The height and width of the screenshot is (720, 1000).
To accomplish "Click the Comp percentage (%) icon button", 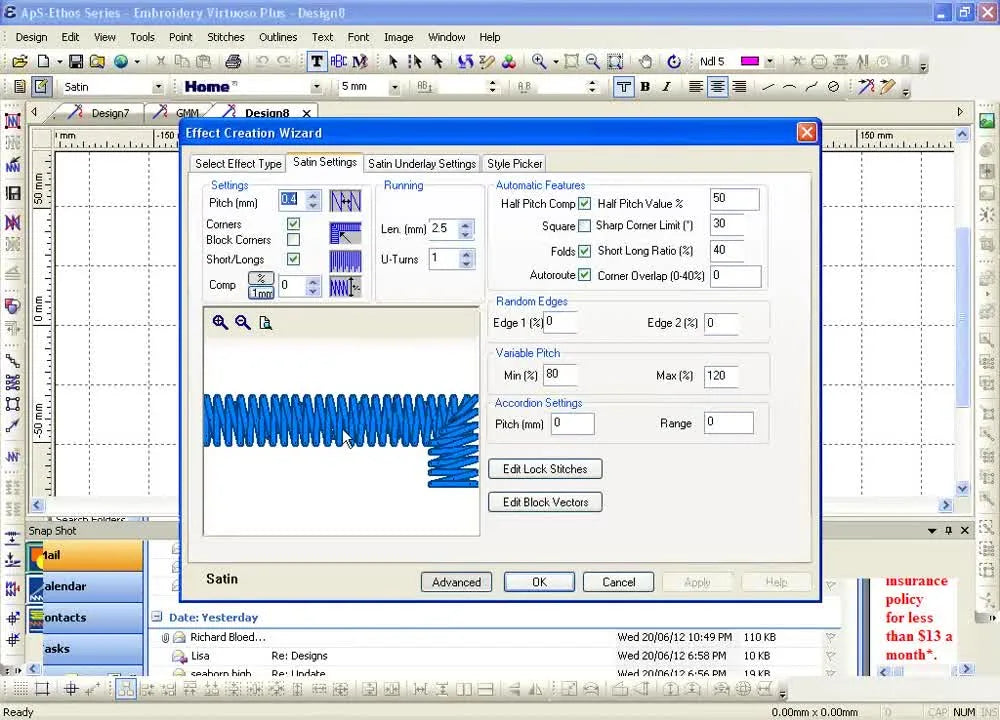I will pyautogui.click(x=261, y=278).
